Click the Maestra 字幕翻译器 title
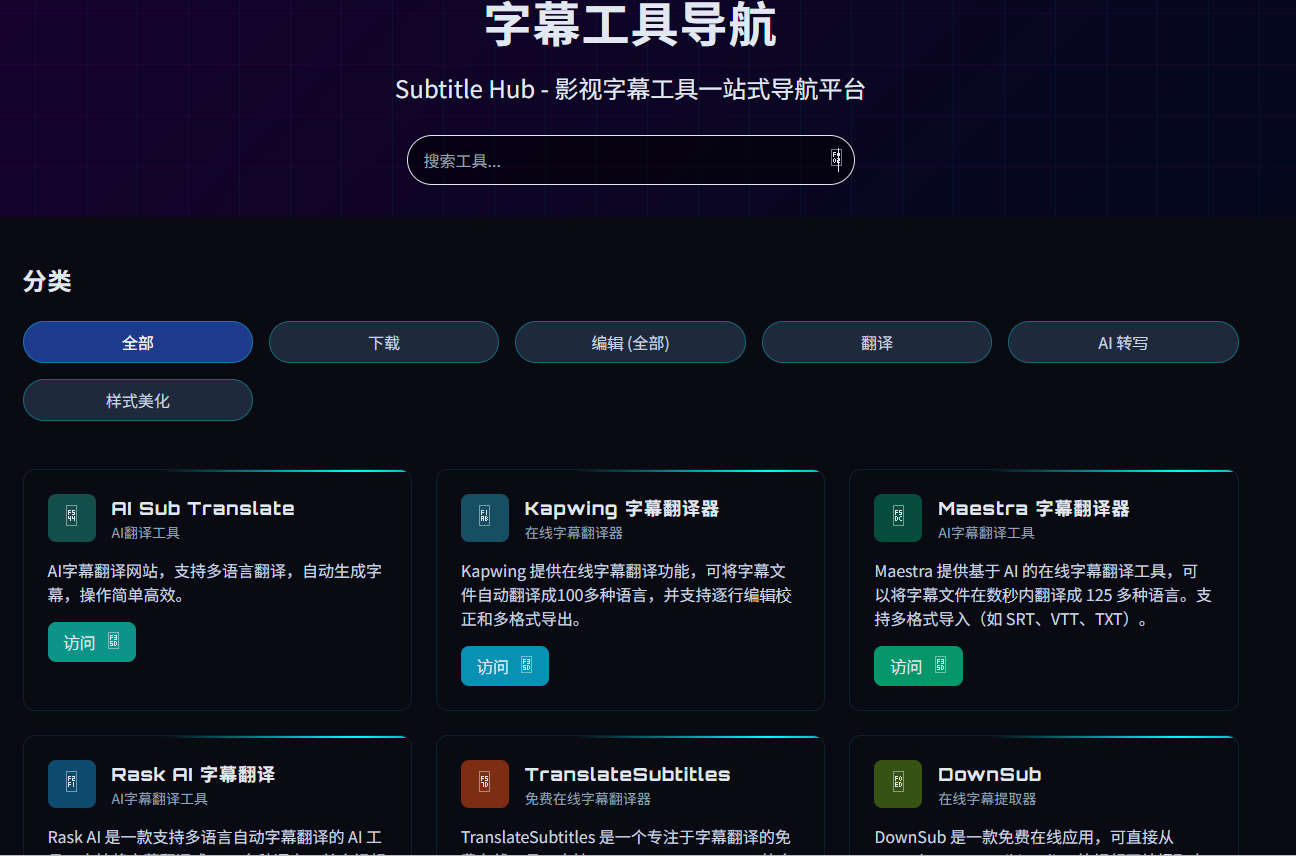 [1034, 508]
